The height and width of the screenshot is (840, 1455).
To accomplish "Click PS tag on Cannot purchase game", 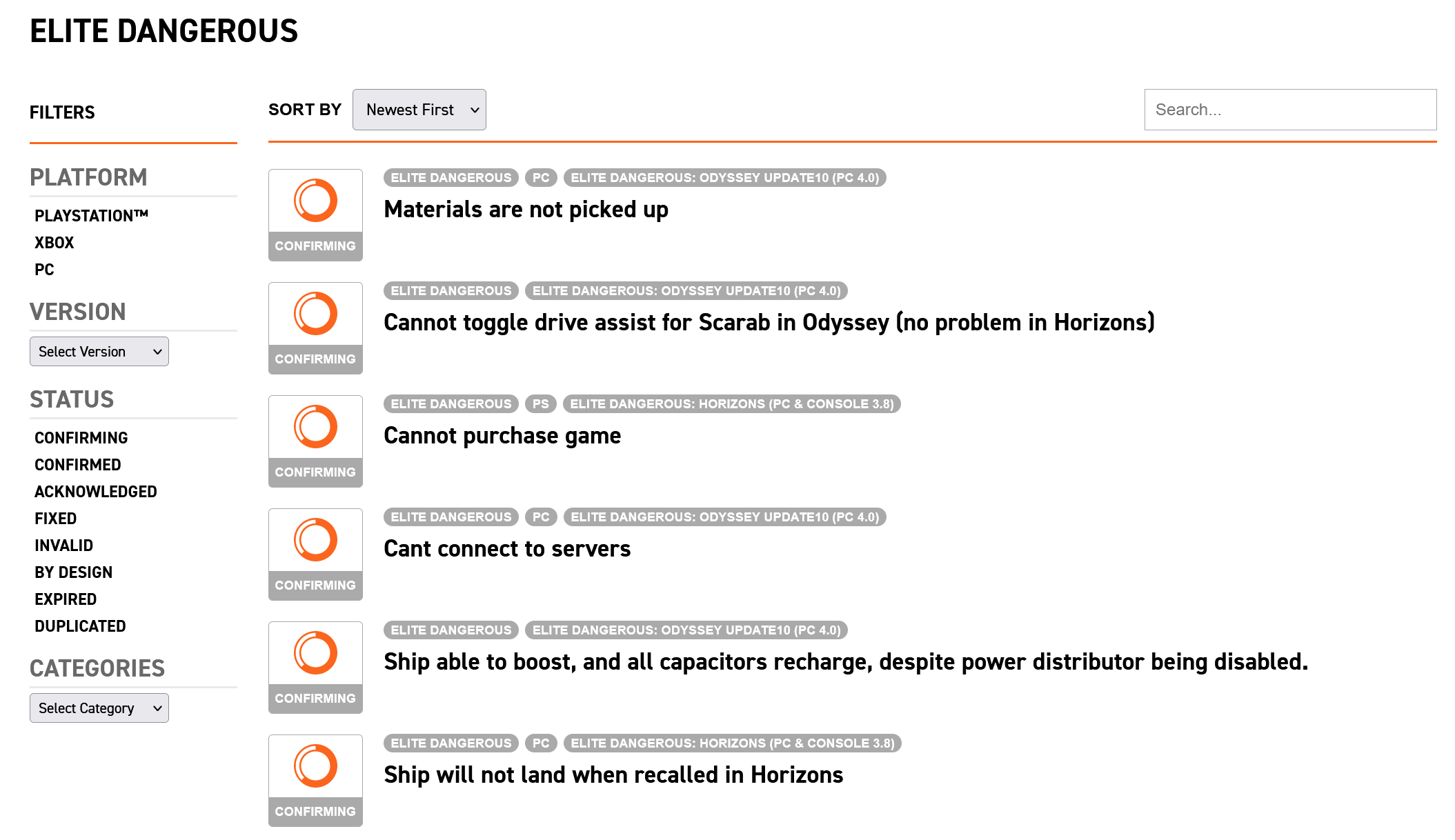I will point(541,404).
